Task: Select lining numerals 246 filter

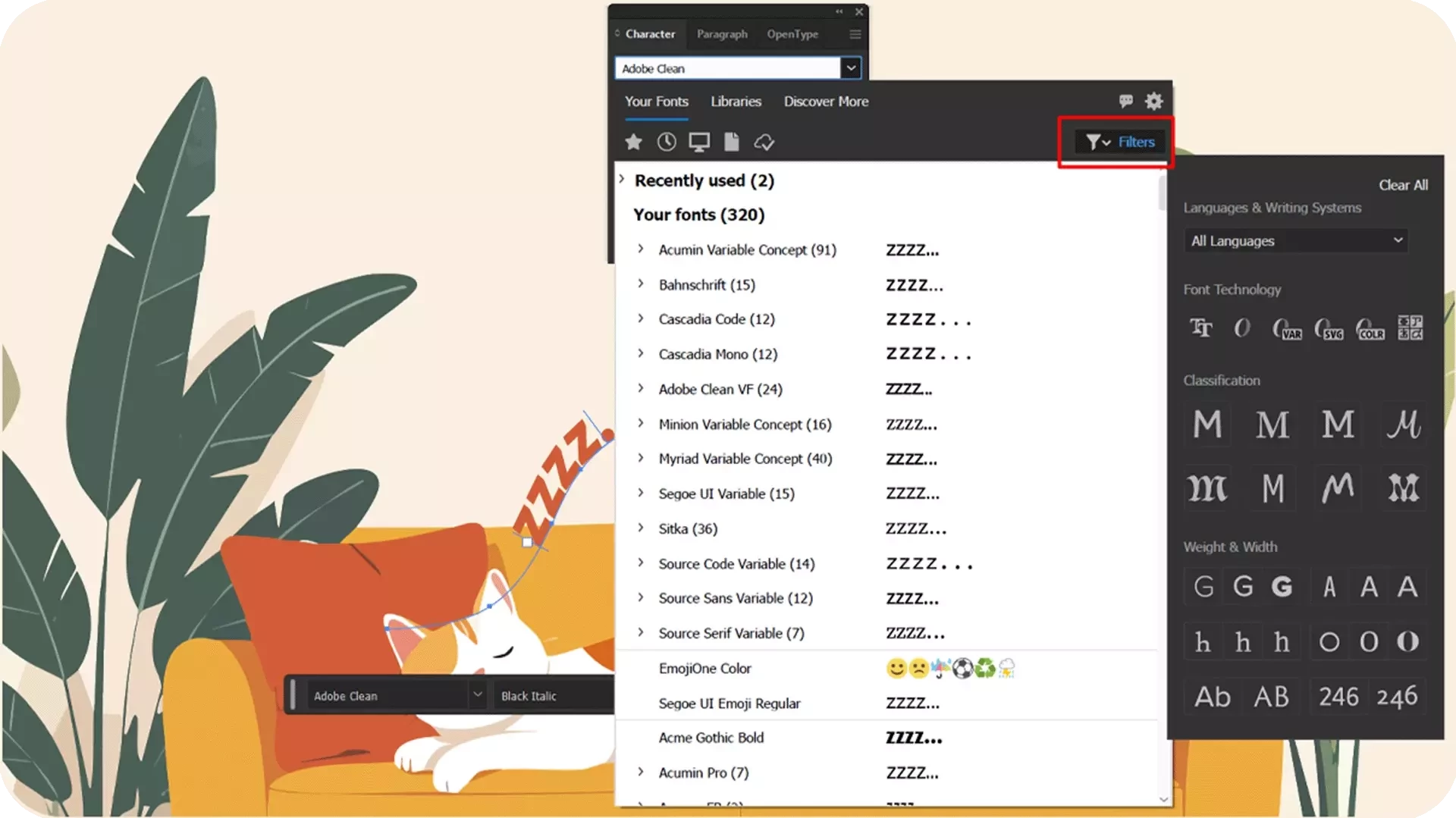Action: (x=1338, y=697)
